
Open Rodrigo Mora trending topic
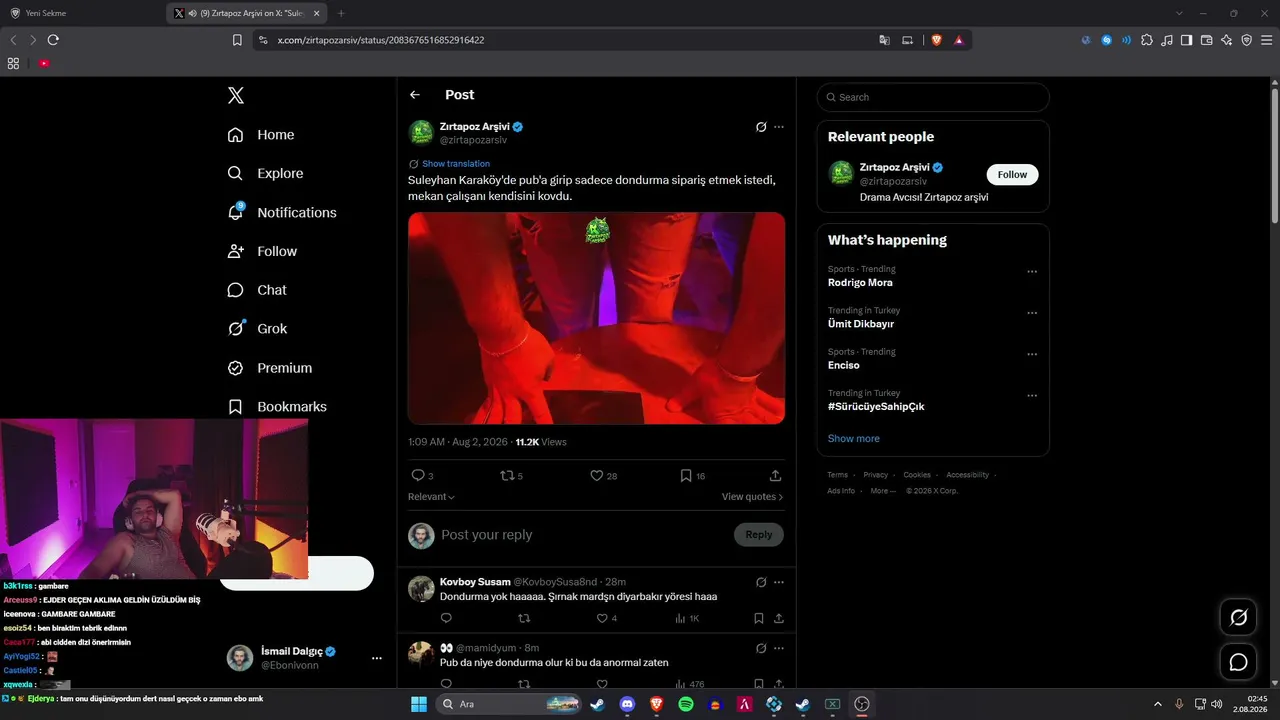[x=860, y=283]
